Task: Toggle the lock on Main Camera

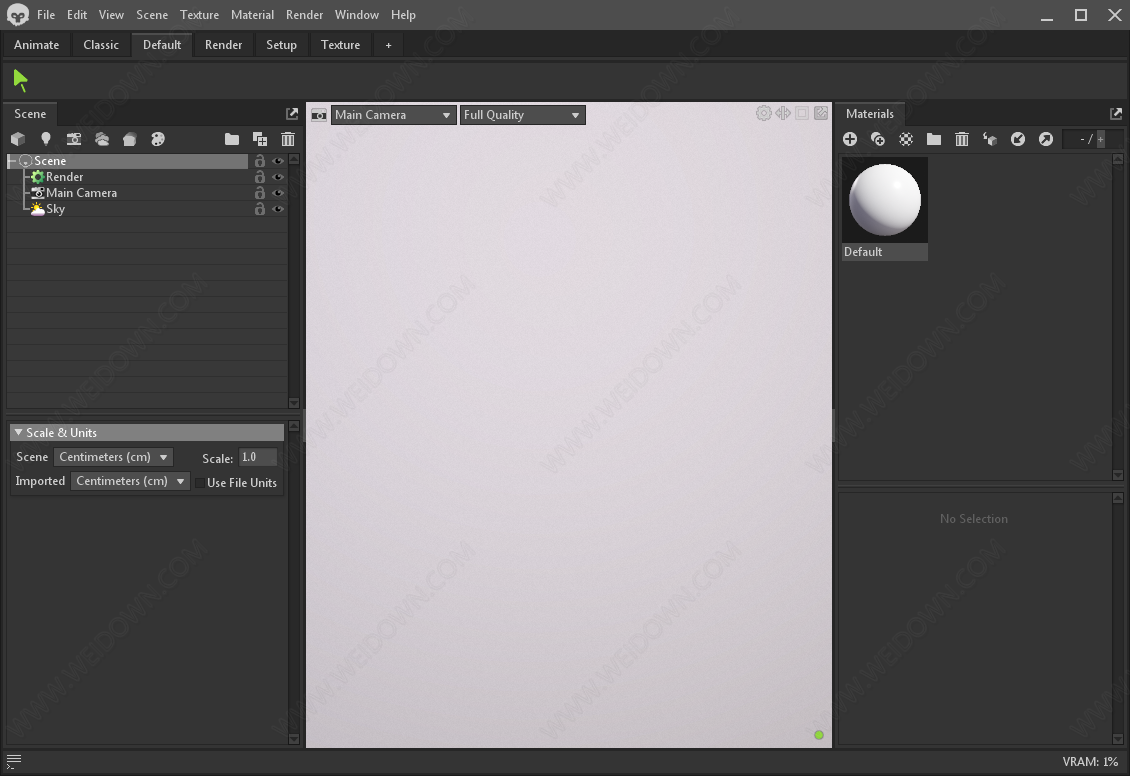Action: pos(260,193)
